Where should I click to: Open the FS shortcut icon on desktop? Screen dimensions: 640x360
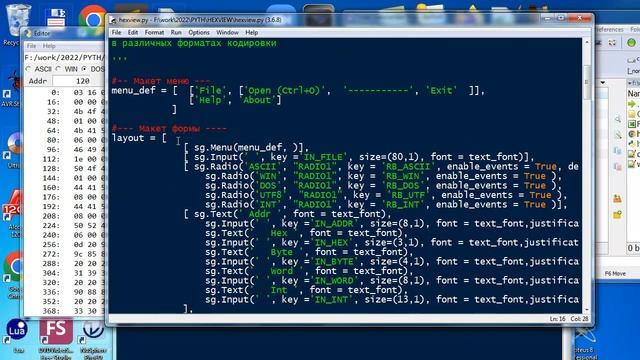click(x=56, y=330)
